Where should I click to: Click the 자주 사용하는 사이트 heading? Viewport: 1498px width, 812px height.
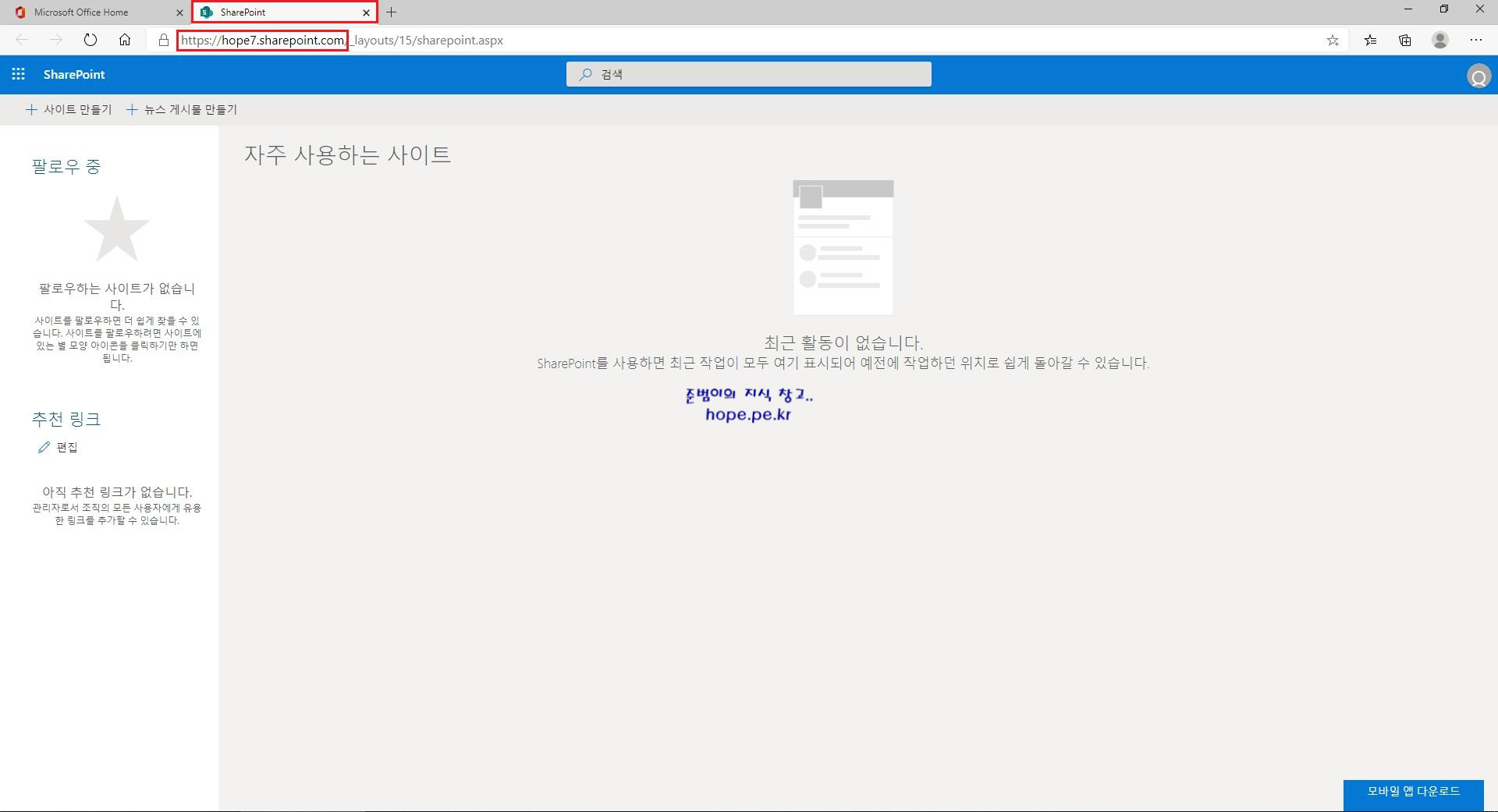tap(348, 154)
